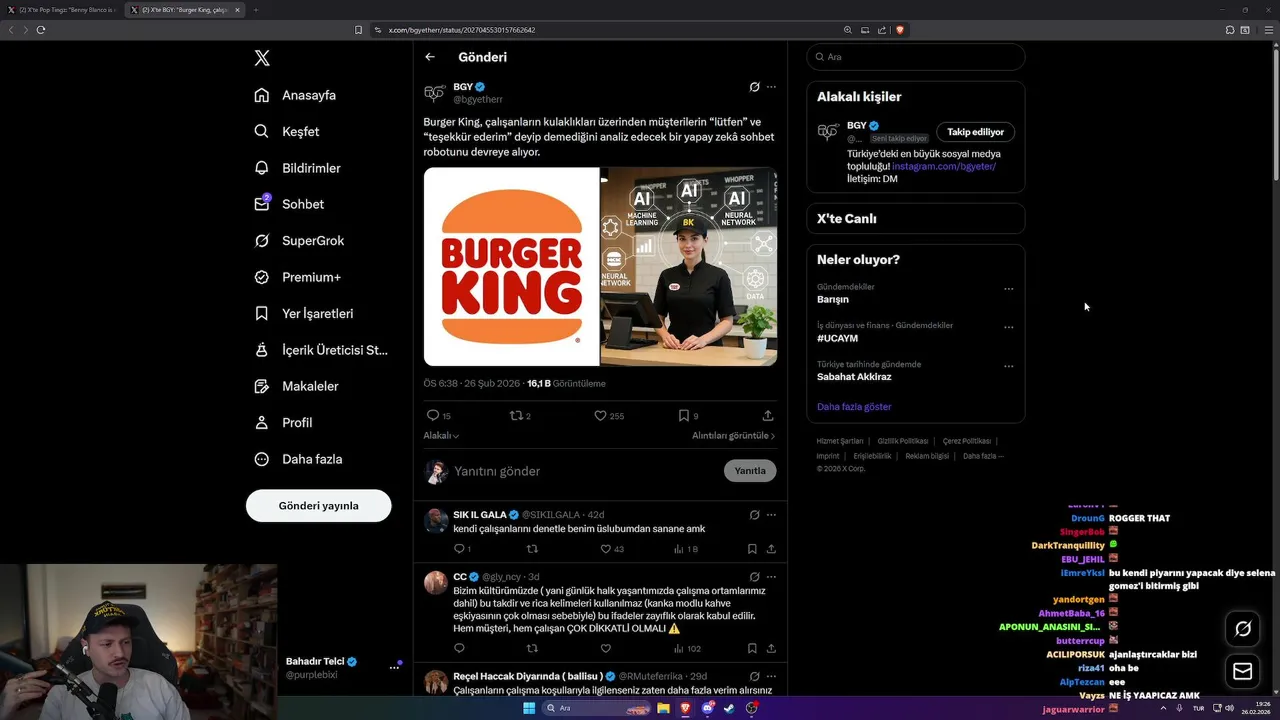Open more options for #UCAYM trend

tap(1008, 327)
